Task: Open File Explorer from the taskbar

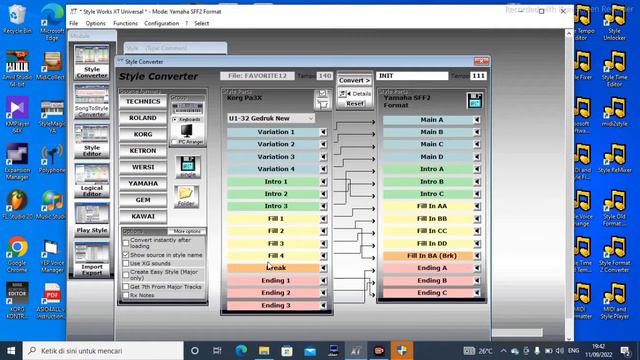Action: point(264,351)
